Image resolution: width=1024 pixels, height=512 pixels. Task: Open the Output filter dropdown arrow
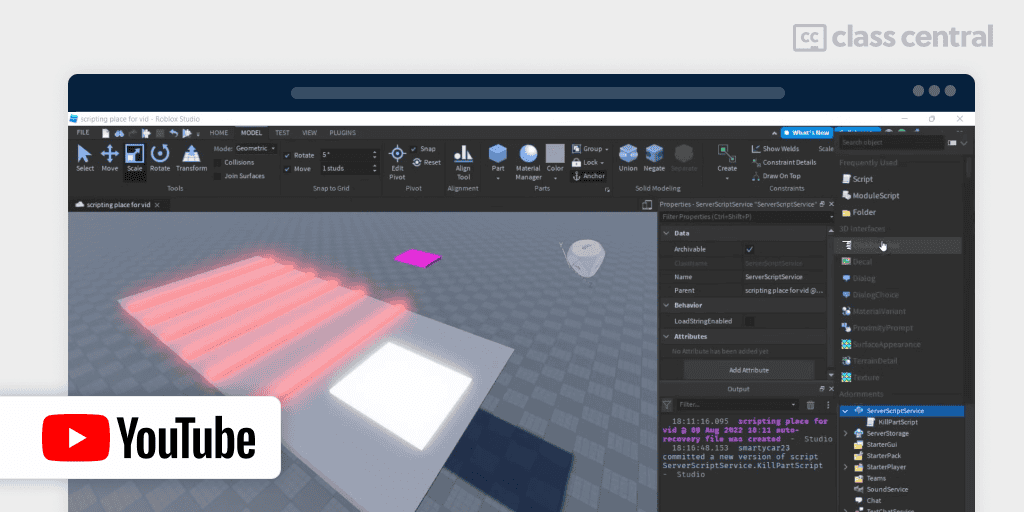(793, 405)
